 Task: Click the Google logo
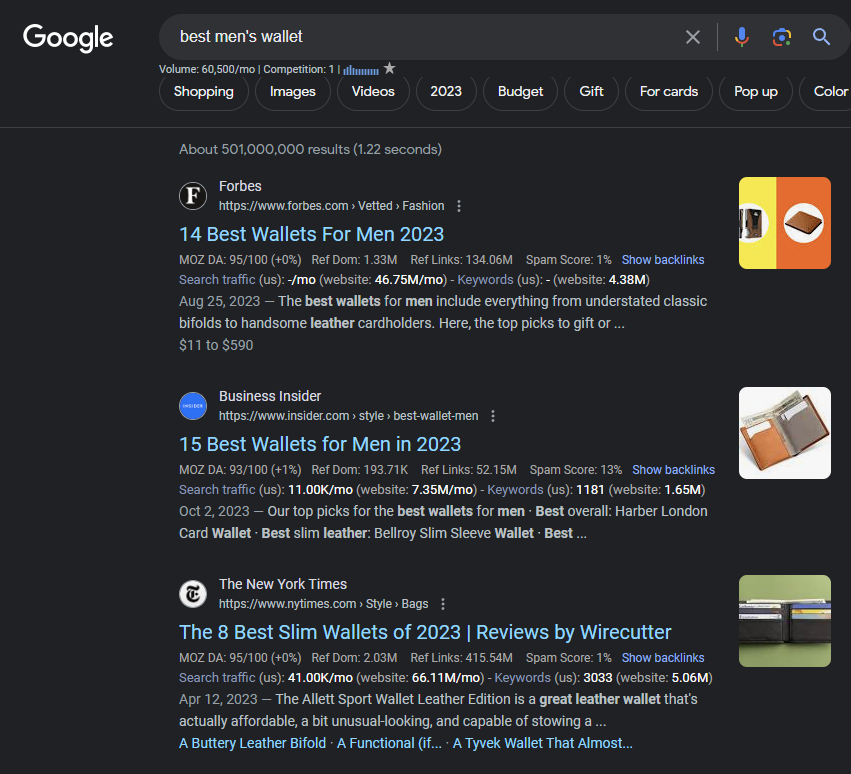[68, 38]
